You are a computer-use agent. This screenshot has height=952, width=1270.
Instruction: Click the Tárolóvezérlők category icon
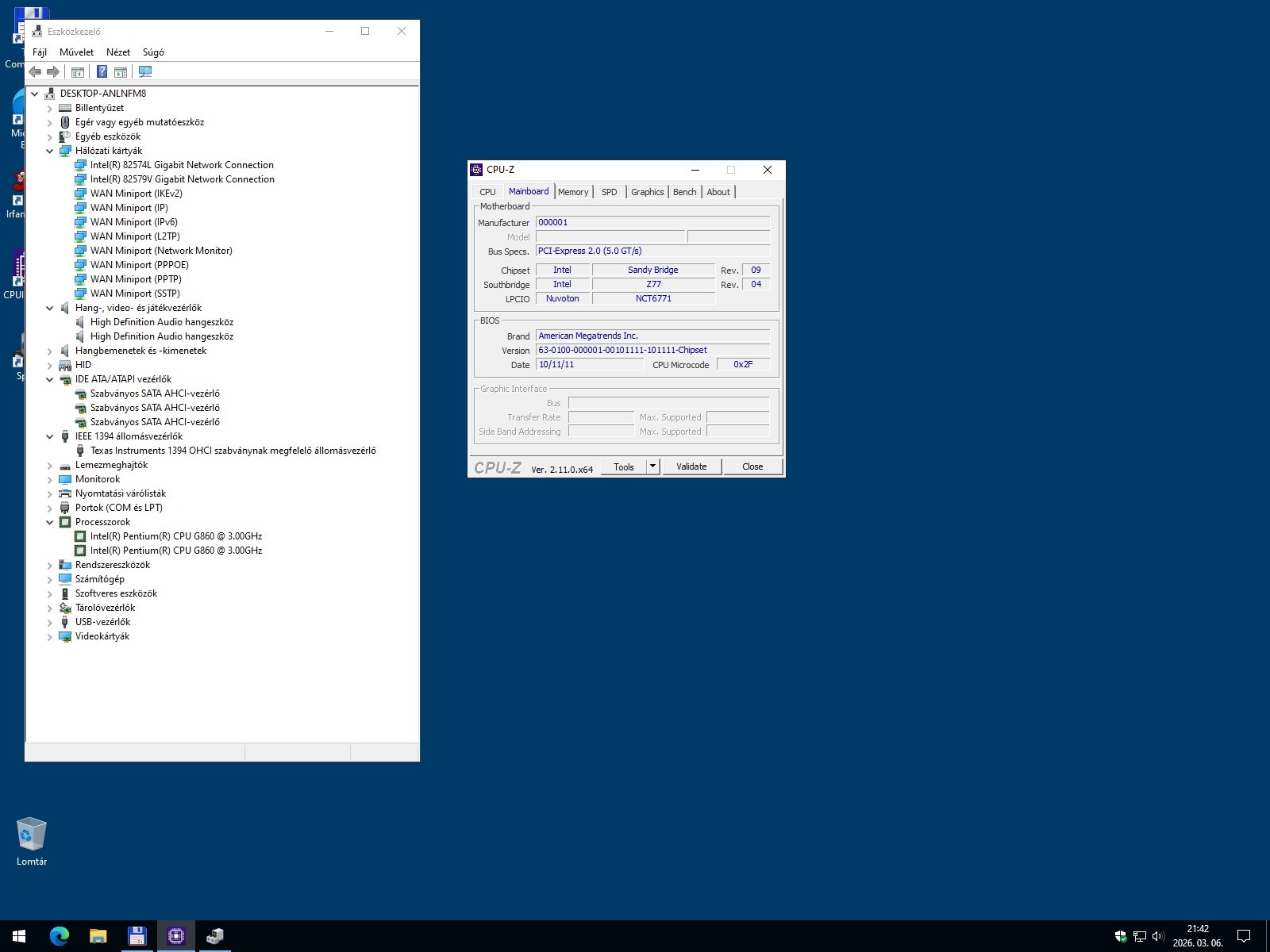point(65,608)
